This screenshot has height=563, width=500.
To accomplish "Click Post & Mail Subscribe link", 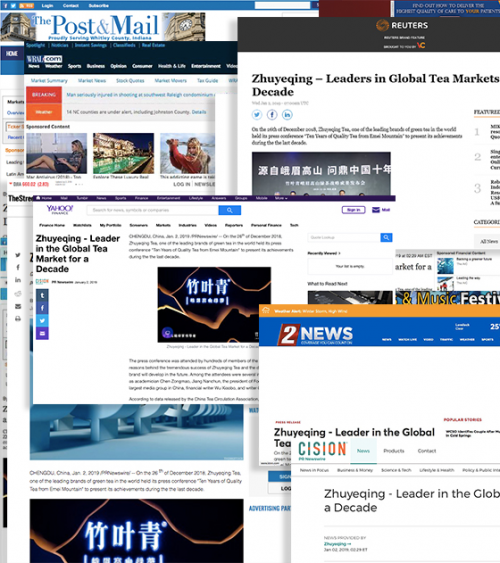I will [x=98, y=5].
